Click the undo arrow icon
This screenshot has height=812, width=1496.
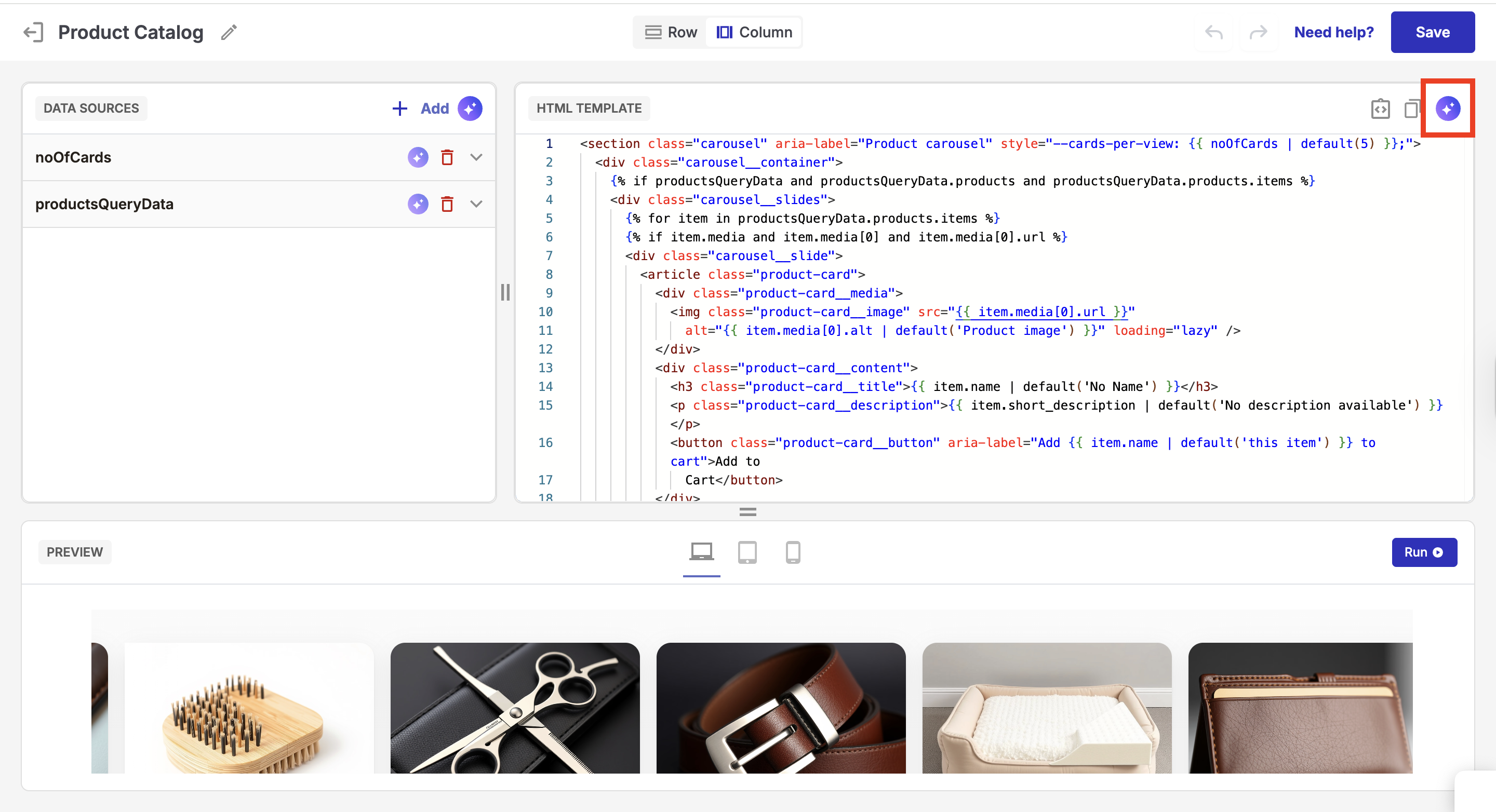[x=1213, y=33]
